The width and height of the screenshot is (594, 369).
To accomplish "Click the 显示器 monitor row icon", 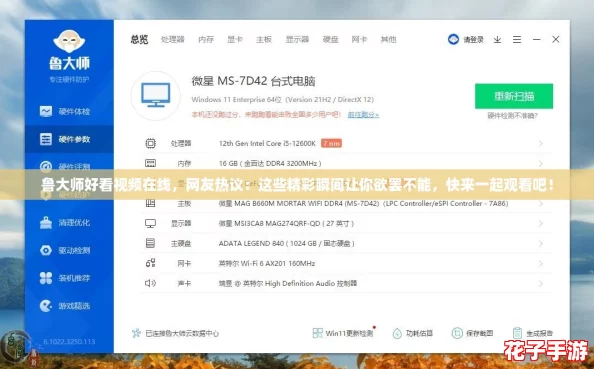I will [x=150, y=224].
